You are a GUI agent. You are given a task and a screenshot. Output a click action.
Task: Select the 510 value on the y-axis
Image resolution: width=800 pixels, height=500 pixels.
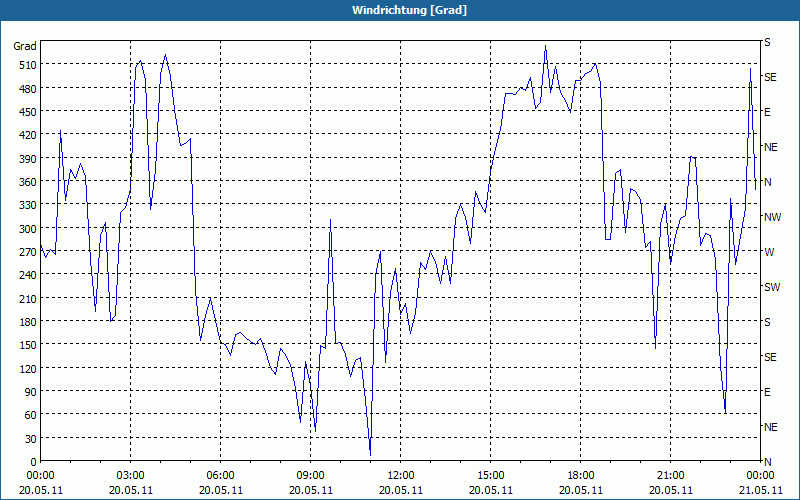click(x=28, y=65)
